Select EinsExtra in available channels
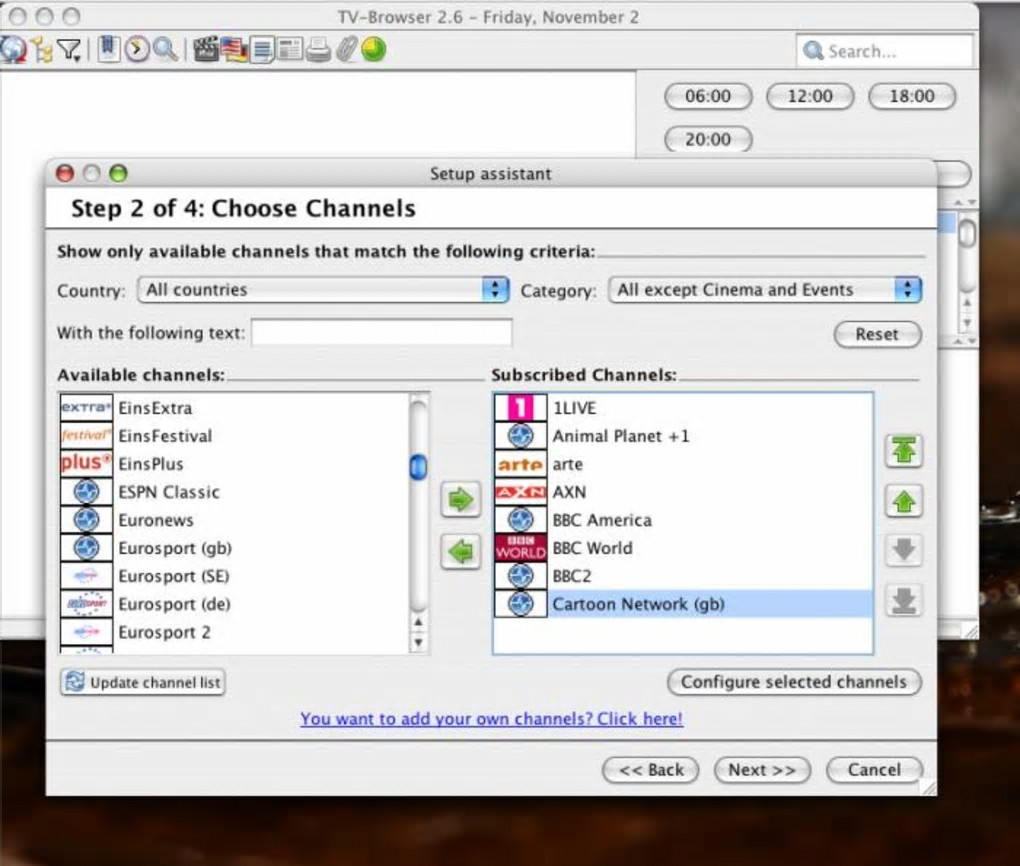1020x866 pixels. 234,408
